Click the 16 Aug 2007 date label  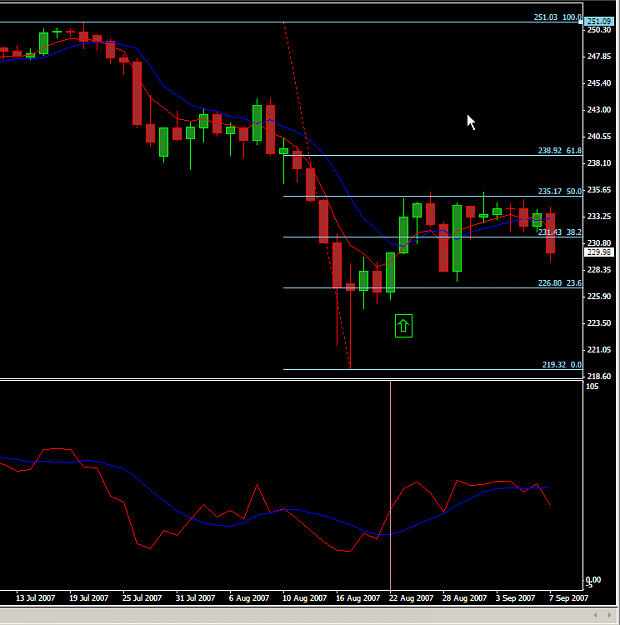(358, 598)
